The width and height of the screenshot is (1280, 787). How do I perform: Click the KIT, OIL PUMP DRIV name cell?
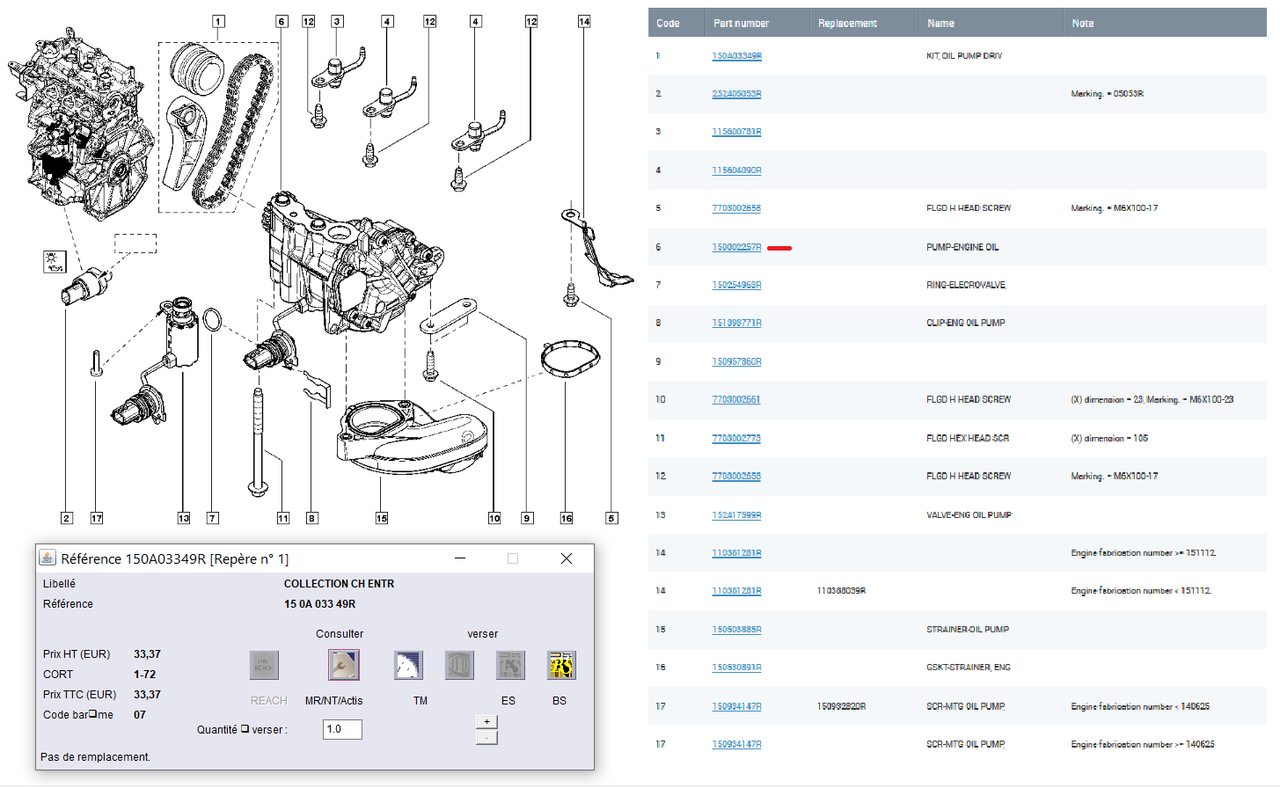tap(964, 56)
